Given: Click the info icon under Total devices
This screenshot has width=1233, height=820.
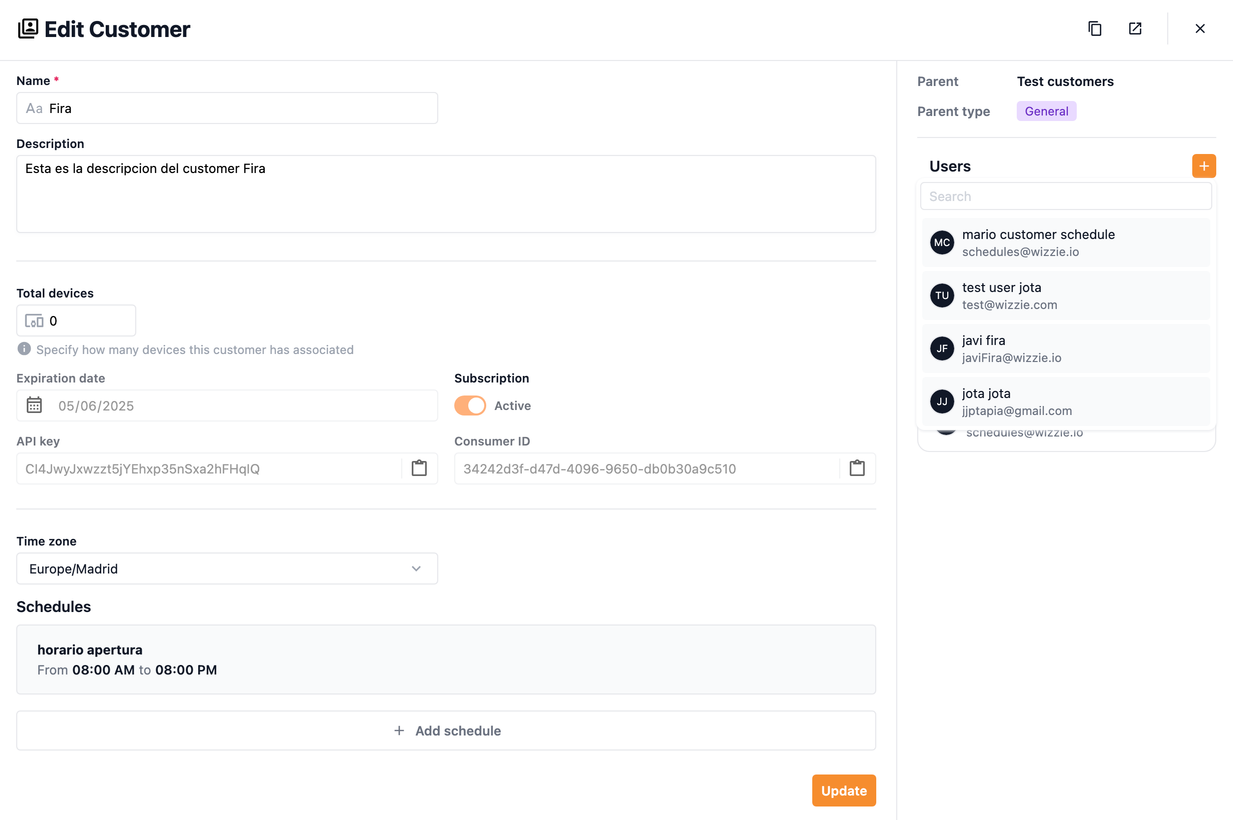Looking at the screenshot, I should coord(24,349).
